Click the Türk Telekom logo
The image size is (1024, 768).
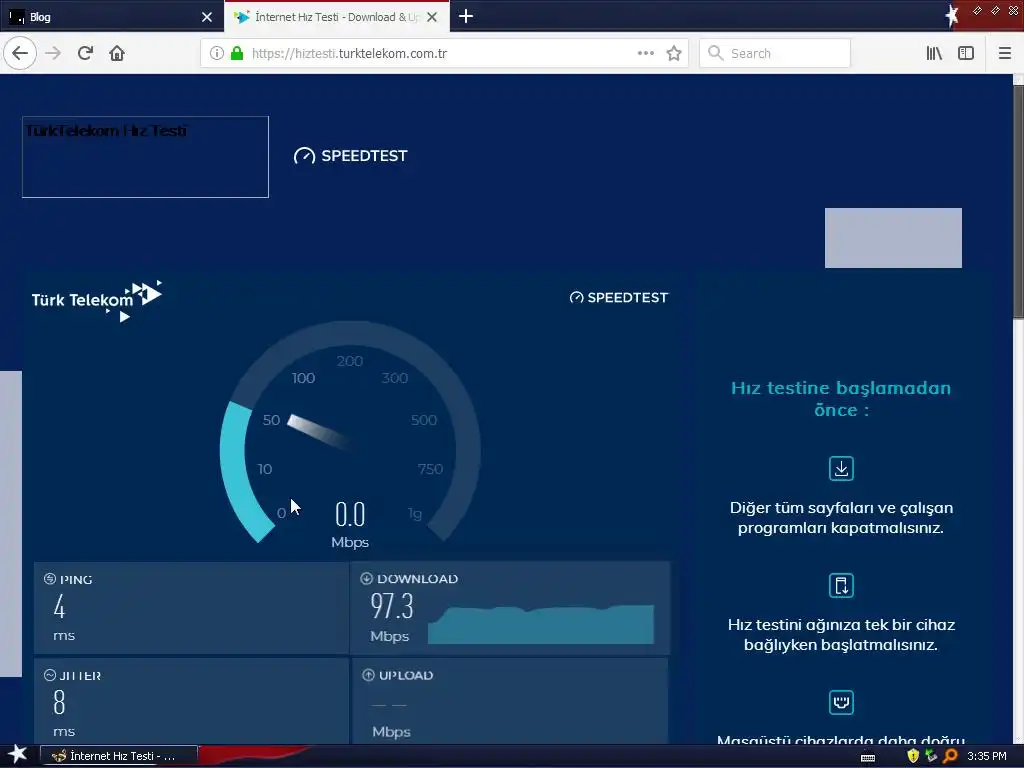click(97, 300)
